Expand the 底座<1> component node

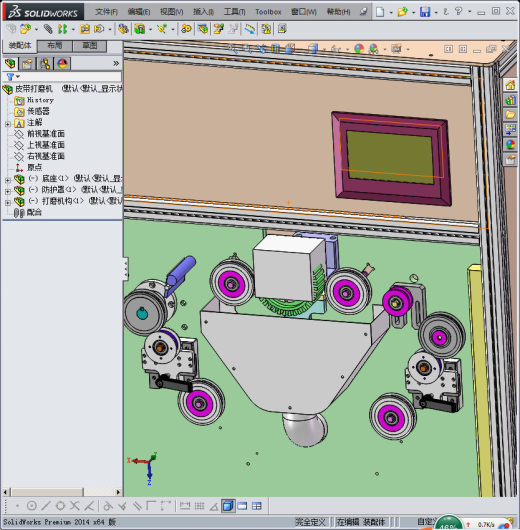click(8, 180)
